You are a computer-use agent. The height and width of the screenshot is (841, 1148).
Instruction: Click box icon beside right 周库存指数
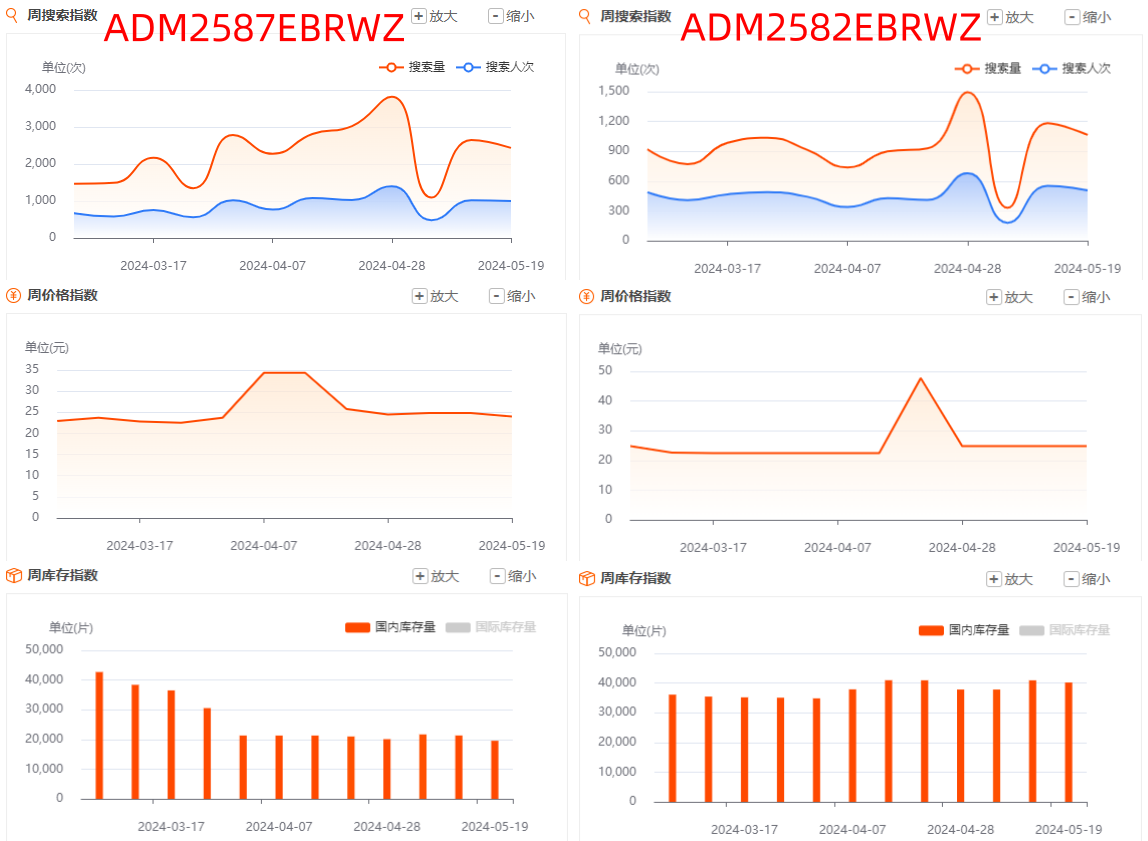point(586,578)
